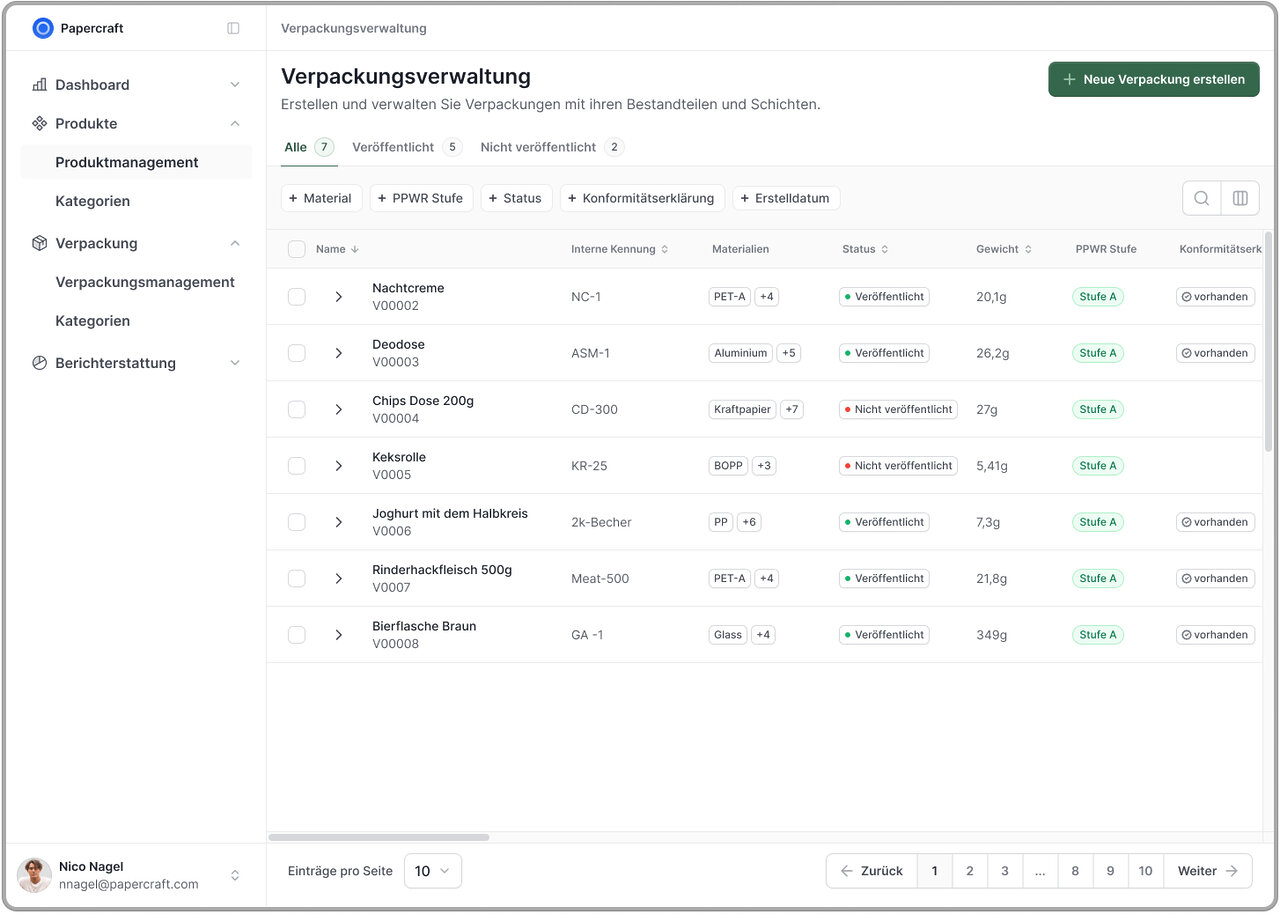The image size is (1280, 914).
Task: Click the column layout icon
Action: pyautogui.click(x=1240, y=198)
